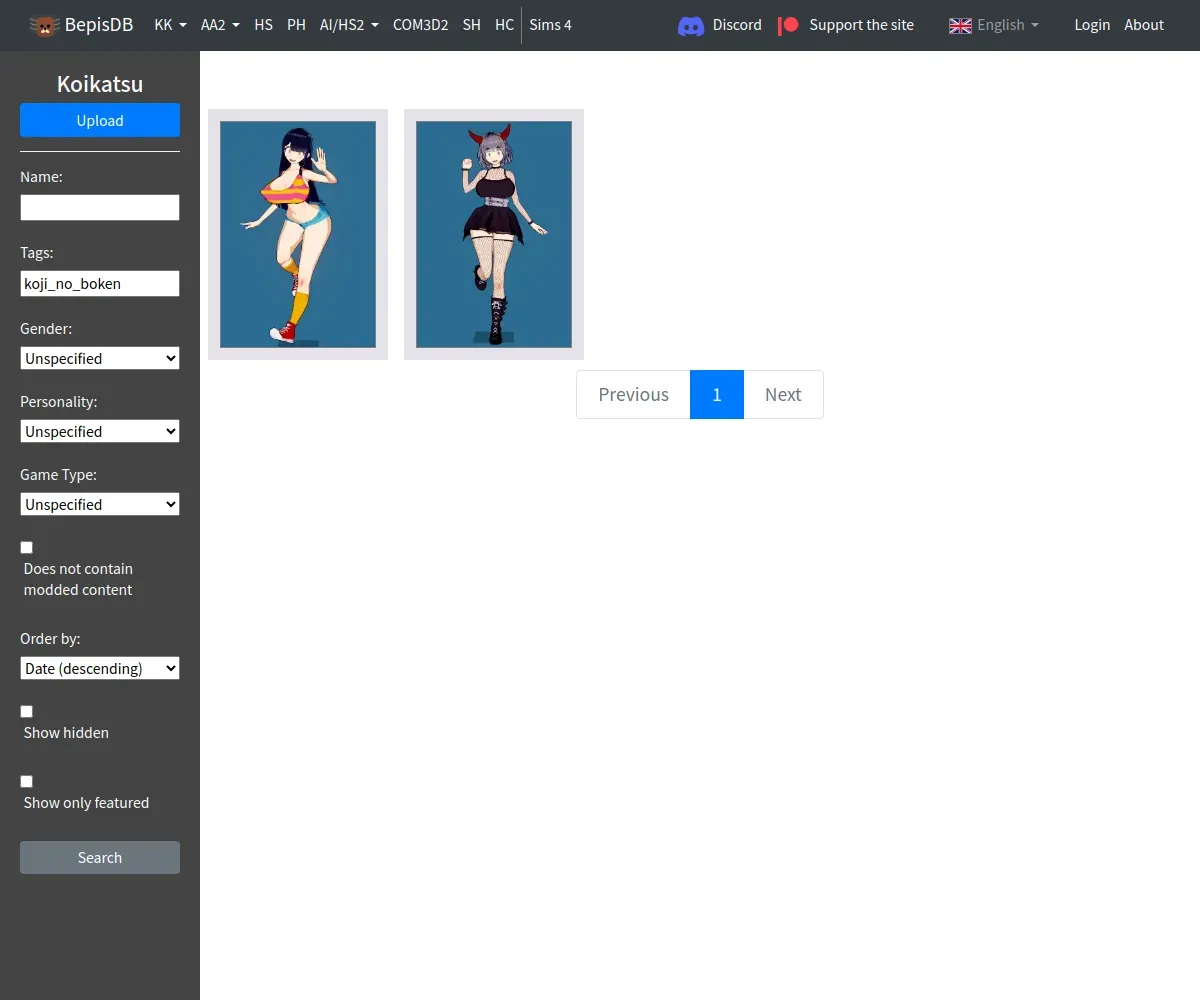Click the Koikatsu sidebar heading
The image size is (1200, 1000).
point(100,84)
